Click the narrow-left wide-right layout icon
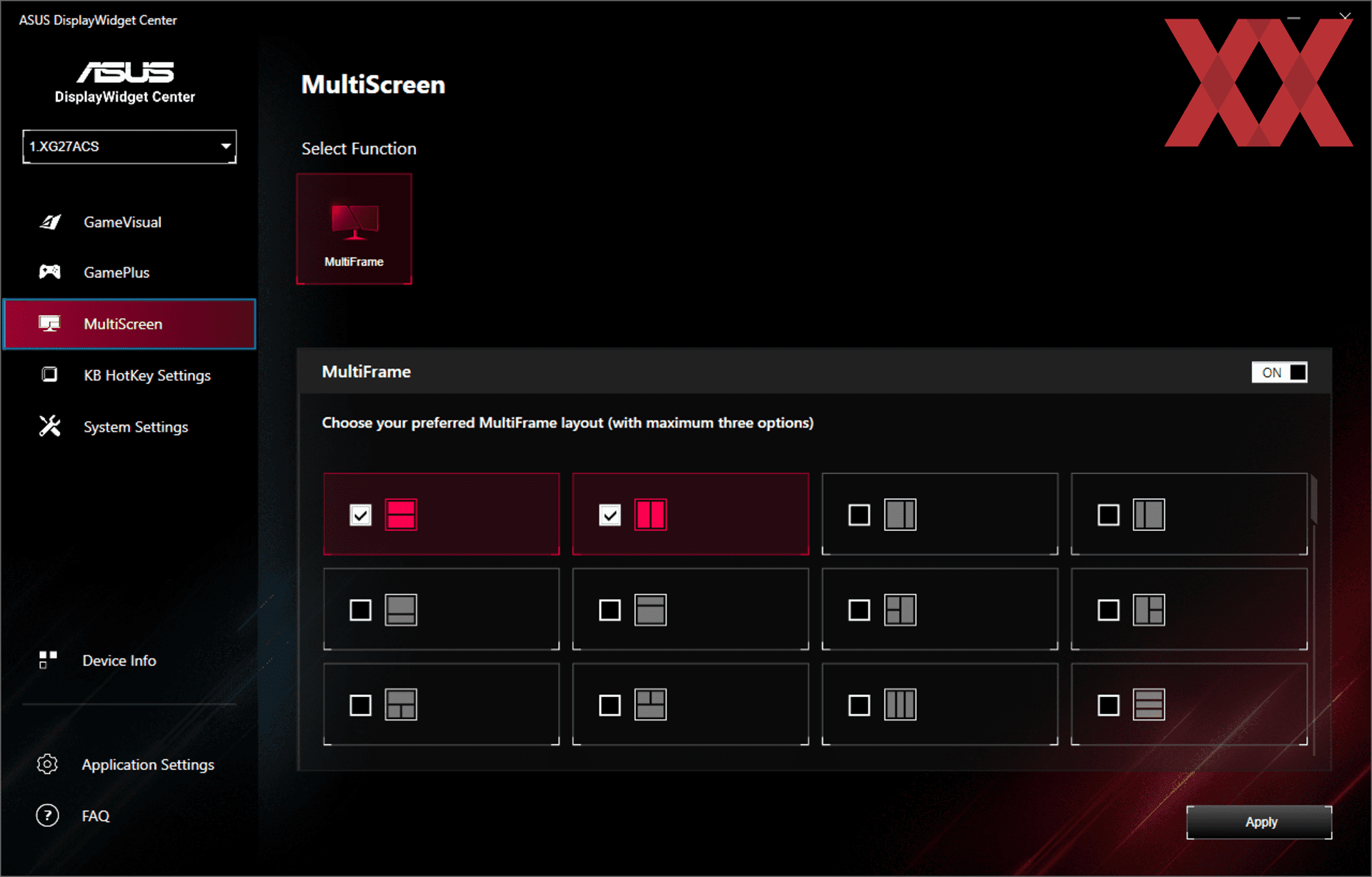The height and width of the screenshot is (877, 1372). [x=1149, y=515]
